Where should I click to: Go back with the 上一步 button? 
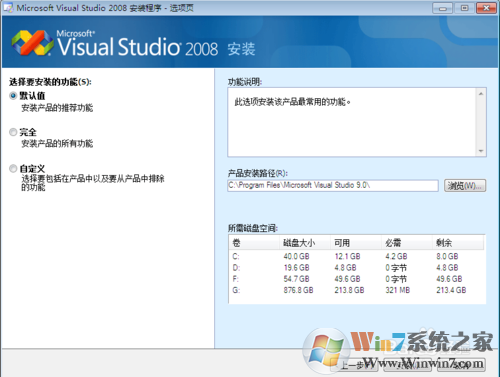click(354, 365)
